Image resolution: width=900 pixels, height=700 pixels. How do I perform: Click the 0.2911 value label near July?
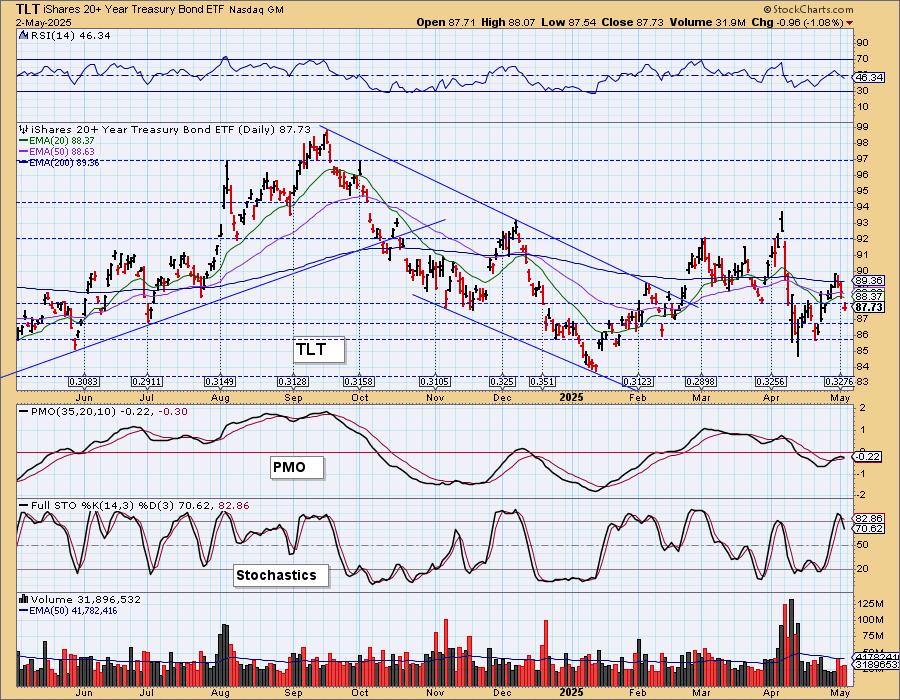[x=147, y=382]
